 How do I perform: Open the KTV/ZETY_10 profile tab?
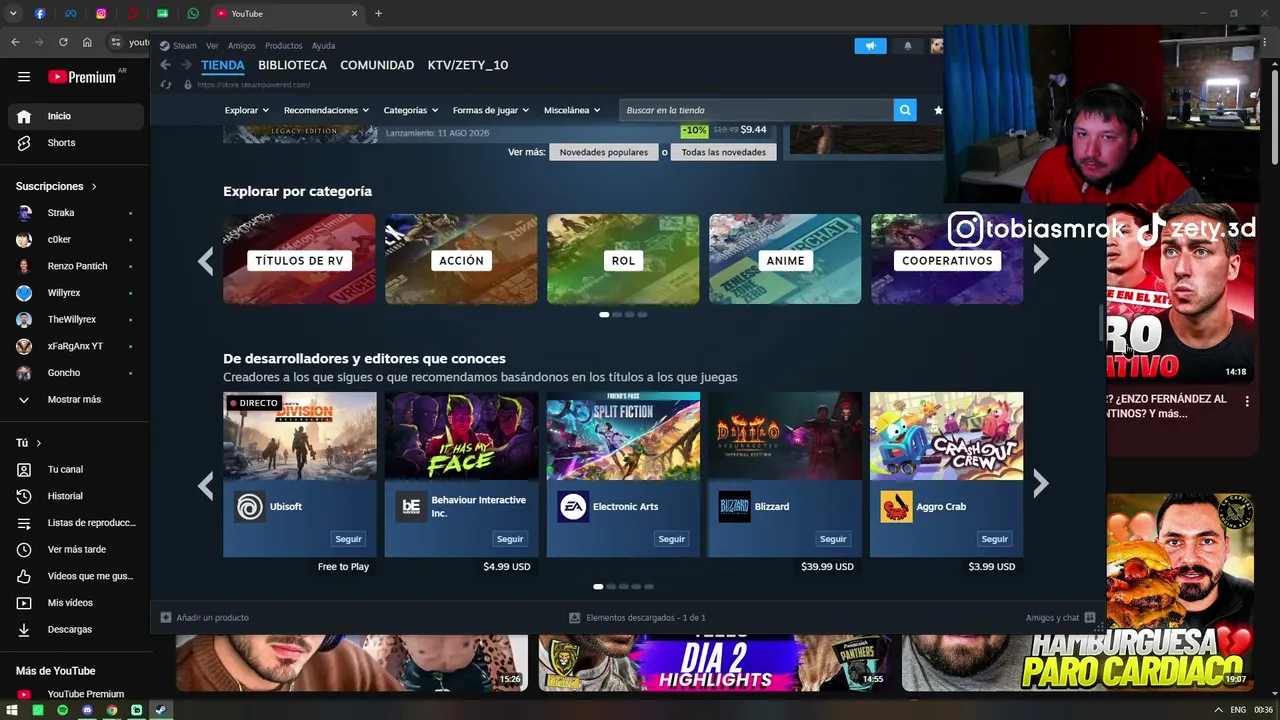click(468, 65)
